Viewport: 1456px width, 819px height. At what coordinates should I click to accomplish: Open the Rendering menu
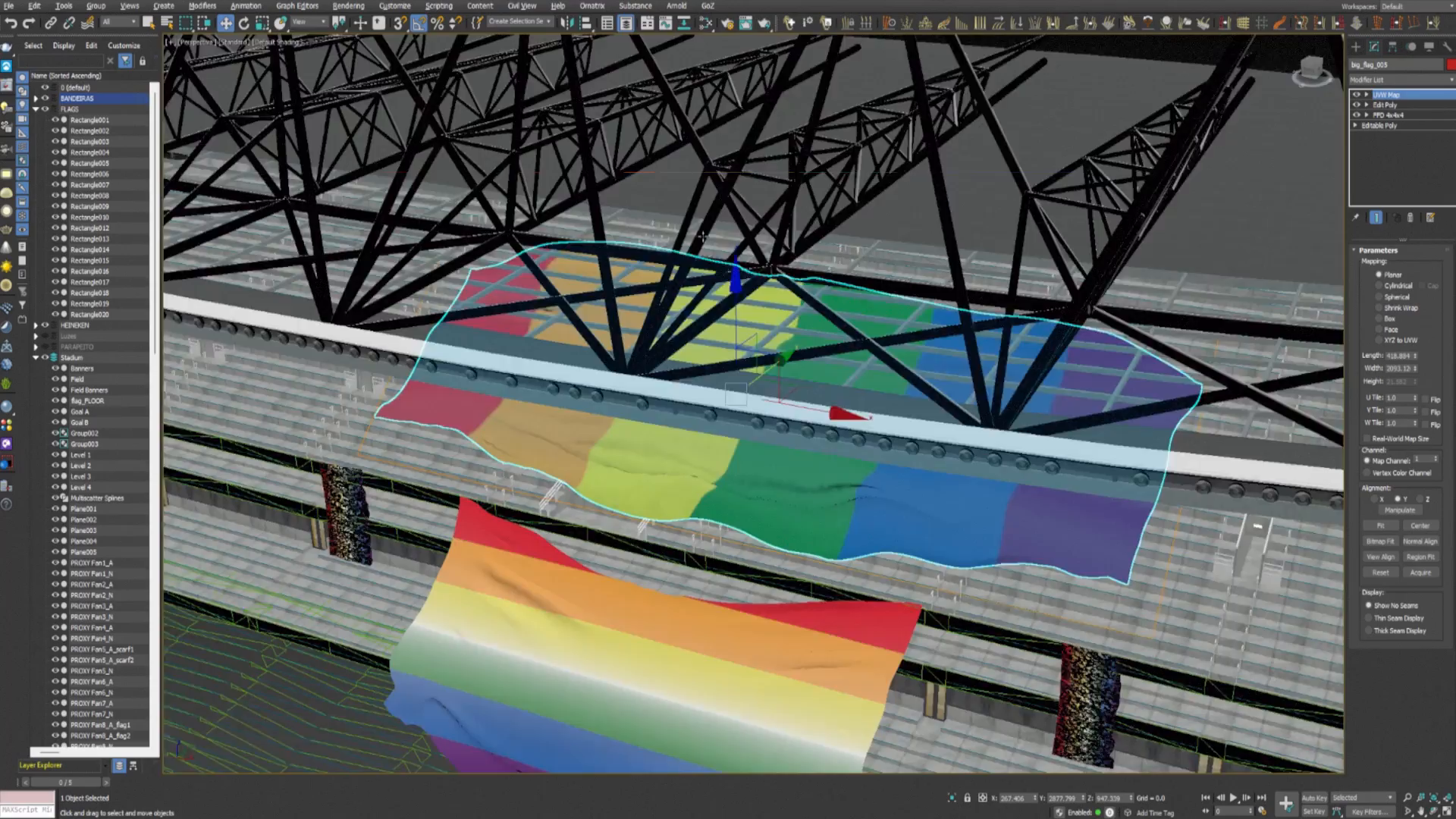(348, 6)
